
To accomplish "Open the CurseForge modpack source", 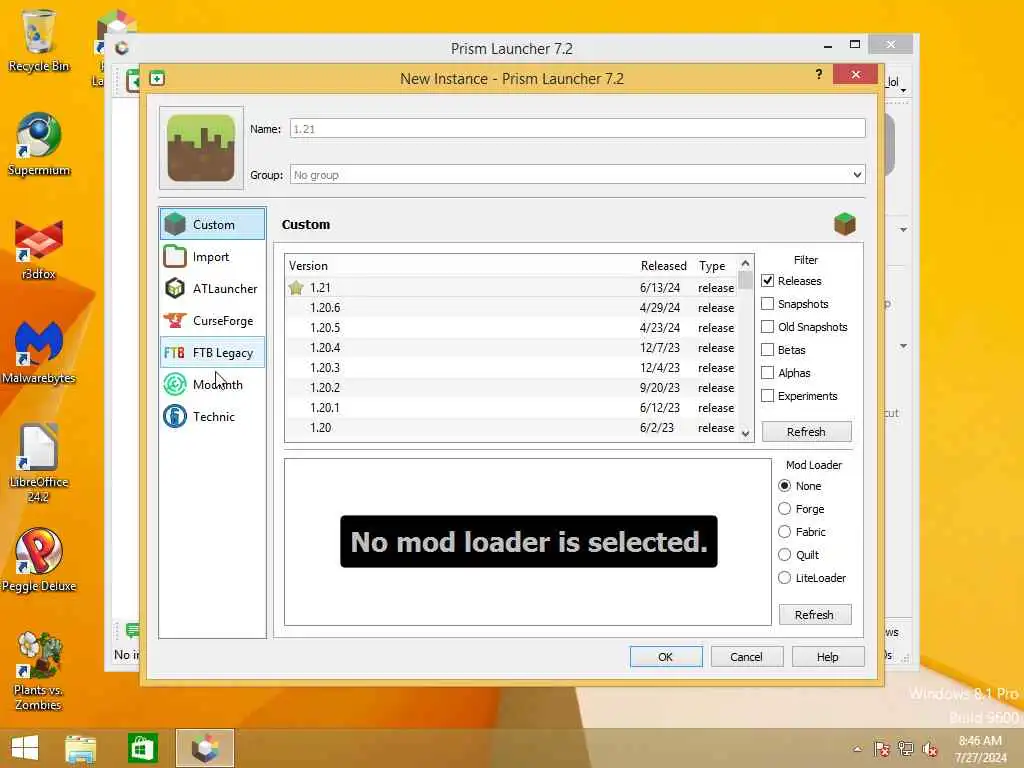I will (212, 321).
